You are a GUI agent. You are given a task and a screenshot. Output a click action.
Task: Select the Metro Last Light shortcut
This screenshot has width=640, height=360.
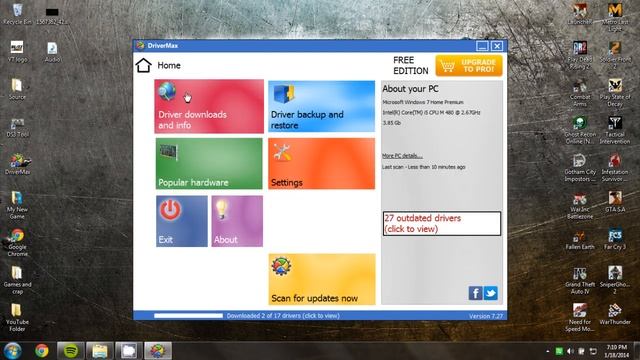615,18
